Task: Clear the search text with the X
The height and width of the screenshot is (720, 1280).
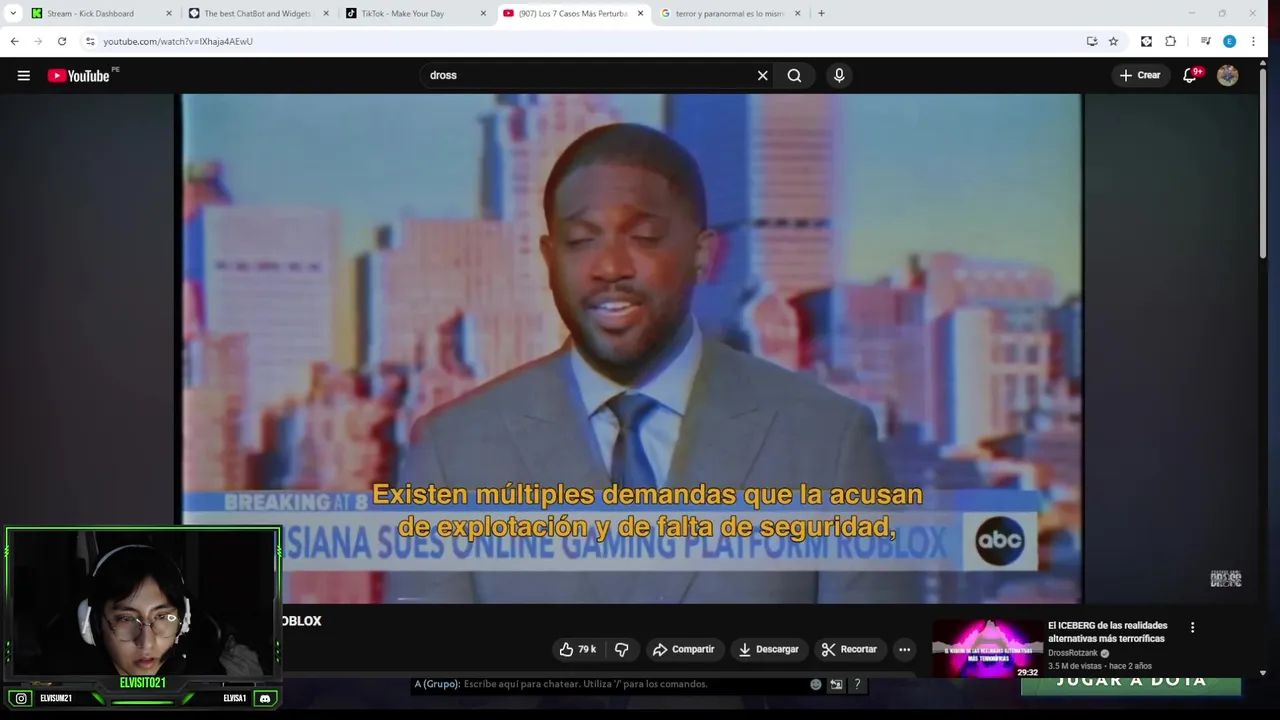Action: click(762, 75)
